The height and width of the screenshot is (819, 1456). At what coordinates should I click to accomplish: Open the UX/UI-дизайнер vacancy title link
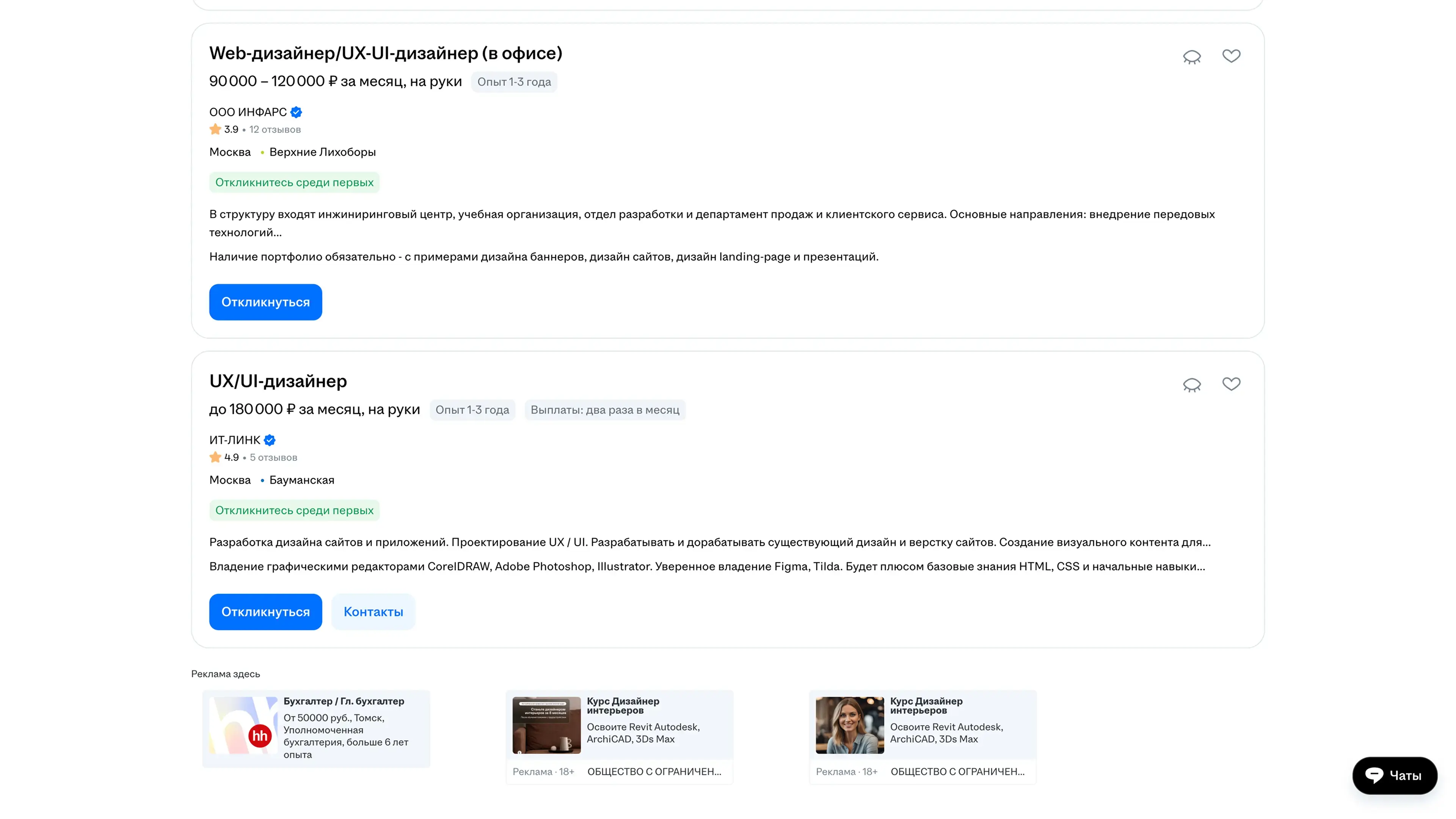tap(278, 381)
